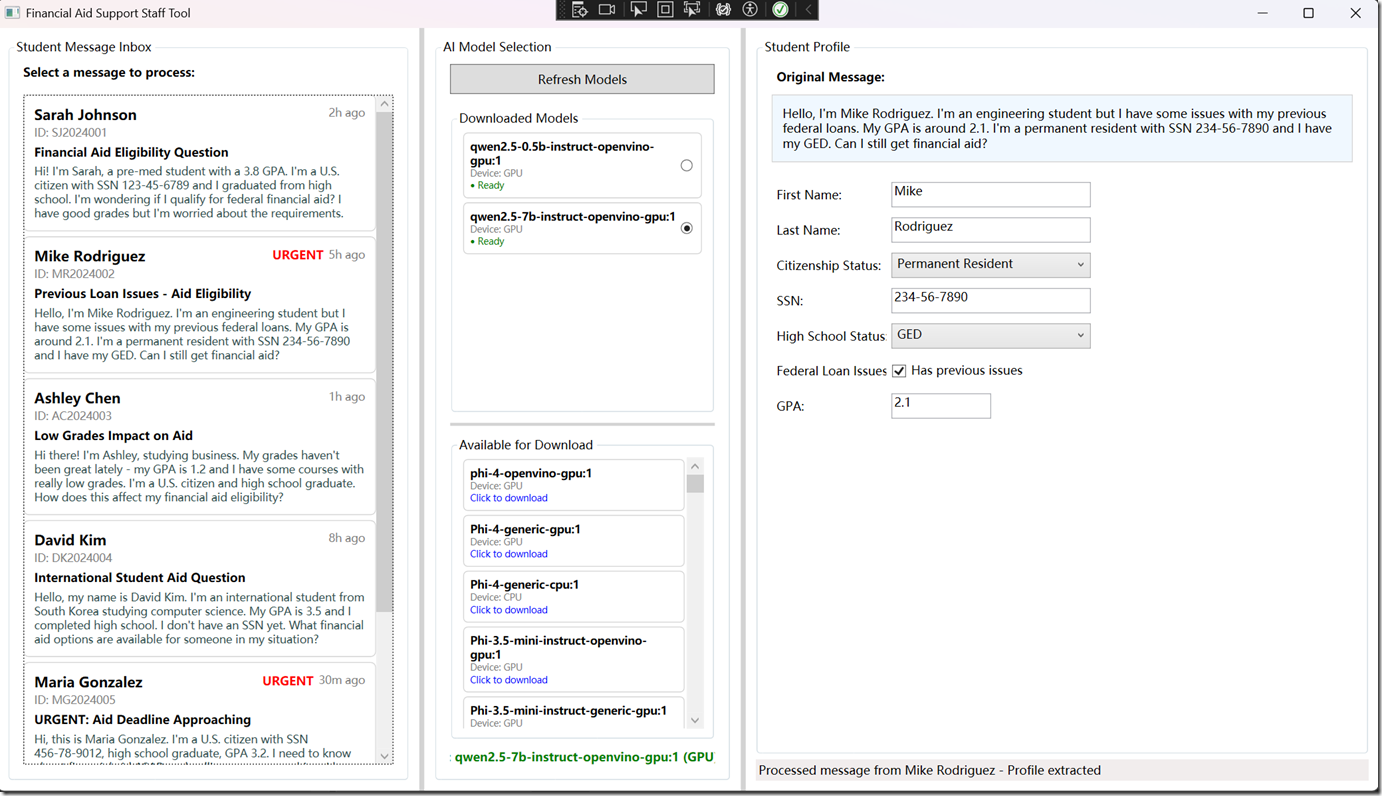Click the Original Message text box
The width and height of the screenshot is (1382, 796).
1062,128
